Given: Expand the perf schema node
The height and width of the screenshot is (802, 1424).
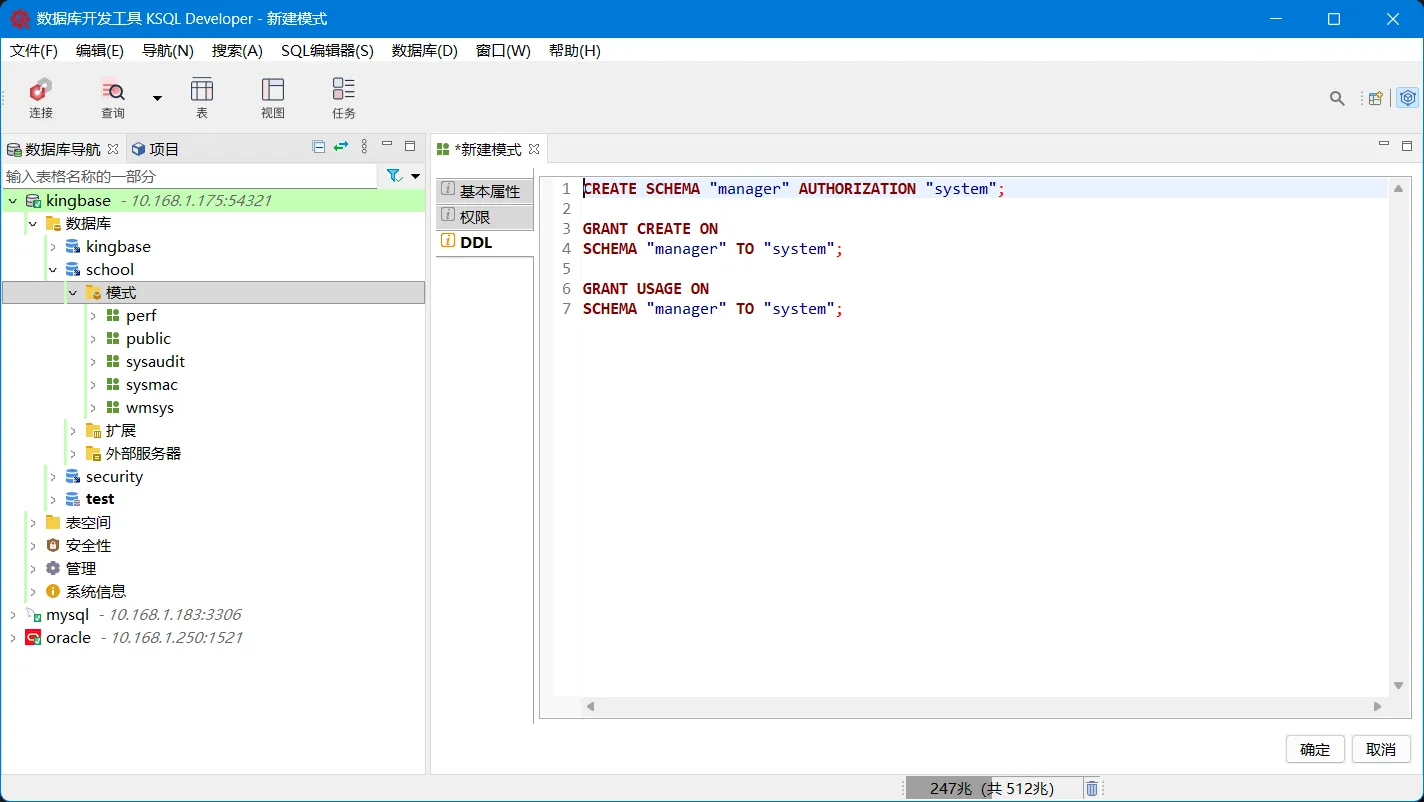Looking at the screenshot, I should [x=92, y=315].
